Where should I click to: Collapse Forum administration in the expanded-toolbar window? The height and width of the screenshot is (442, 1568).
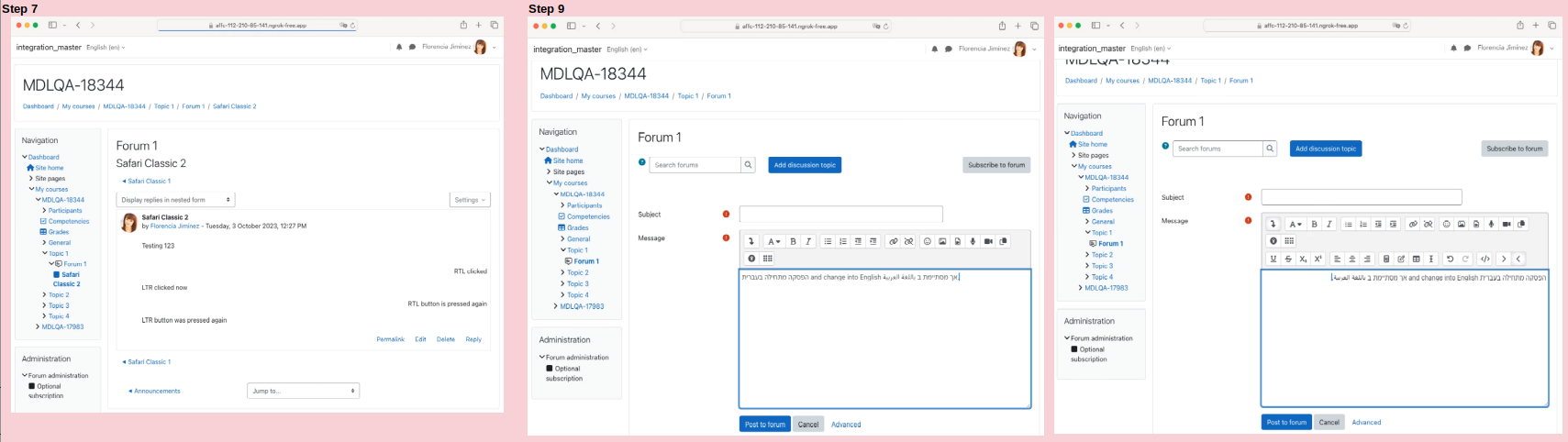pos(1067,338)
